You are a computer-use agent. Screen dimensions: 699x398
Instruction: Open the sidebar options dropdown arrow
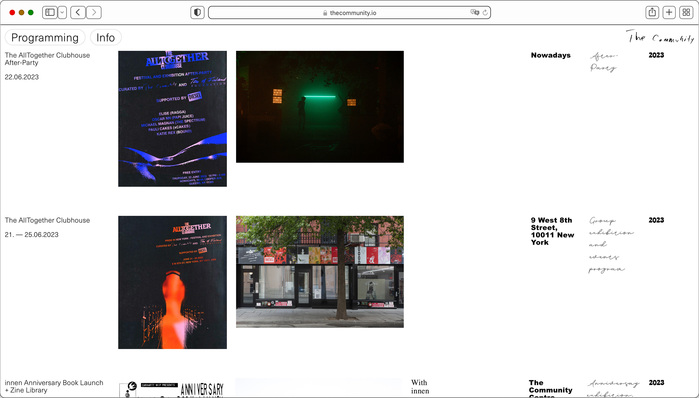[62, 12]
